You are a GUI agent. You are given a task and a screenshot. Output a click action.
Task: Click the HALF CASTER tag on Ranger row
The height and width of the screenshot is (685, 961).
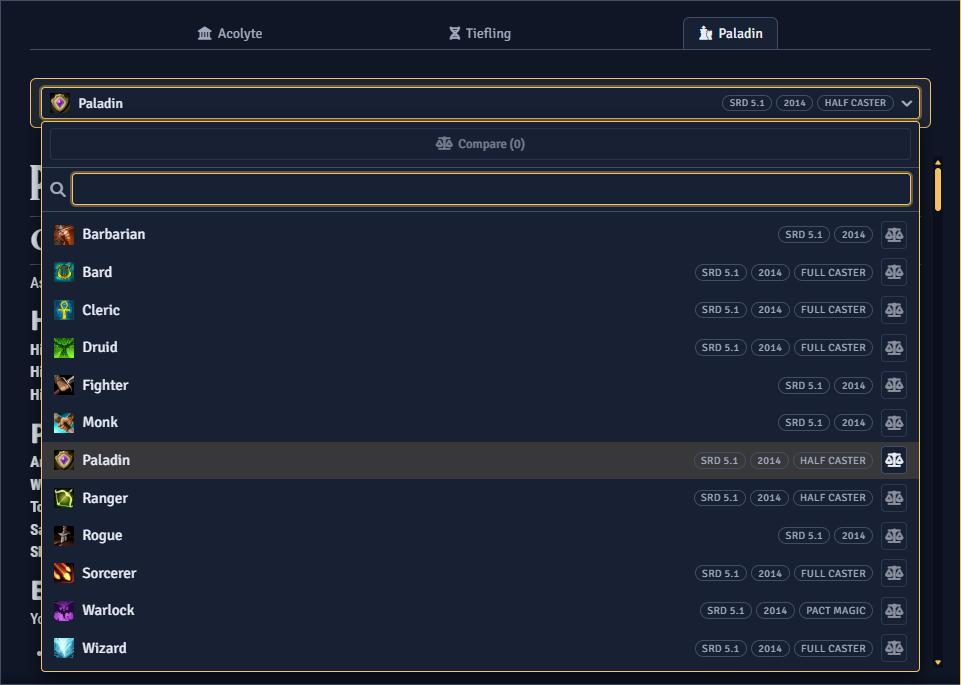coord(832,498)
